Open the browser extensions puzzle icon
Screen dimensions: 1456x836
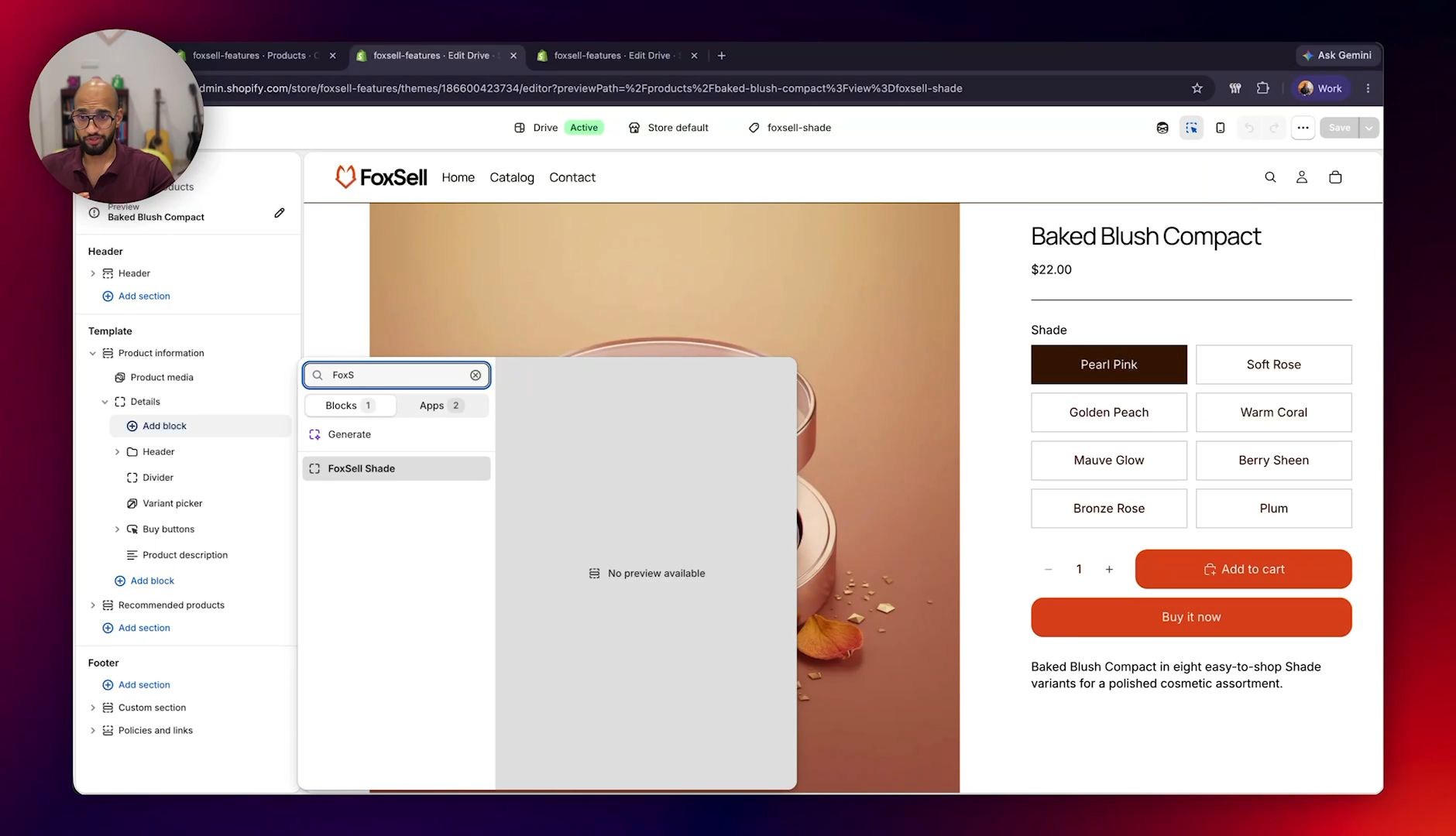click(1263, 88)
